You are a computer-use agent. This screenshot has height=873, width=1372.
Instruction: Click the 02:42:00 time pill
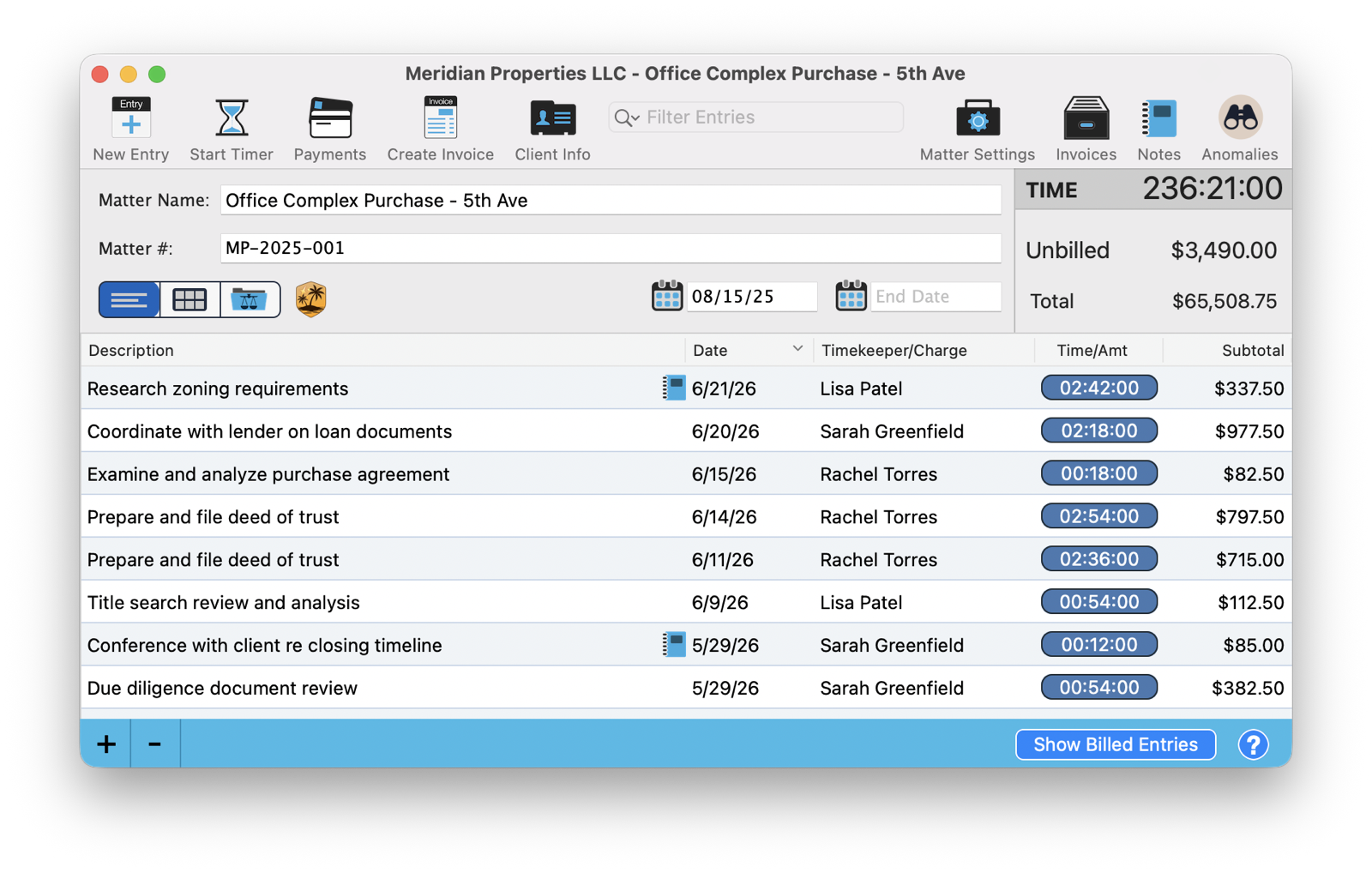1098,388
